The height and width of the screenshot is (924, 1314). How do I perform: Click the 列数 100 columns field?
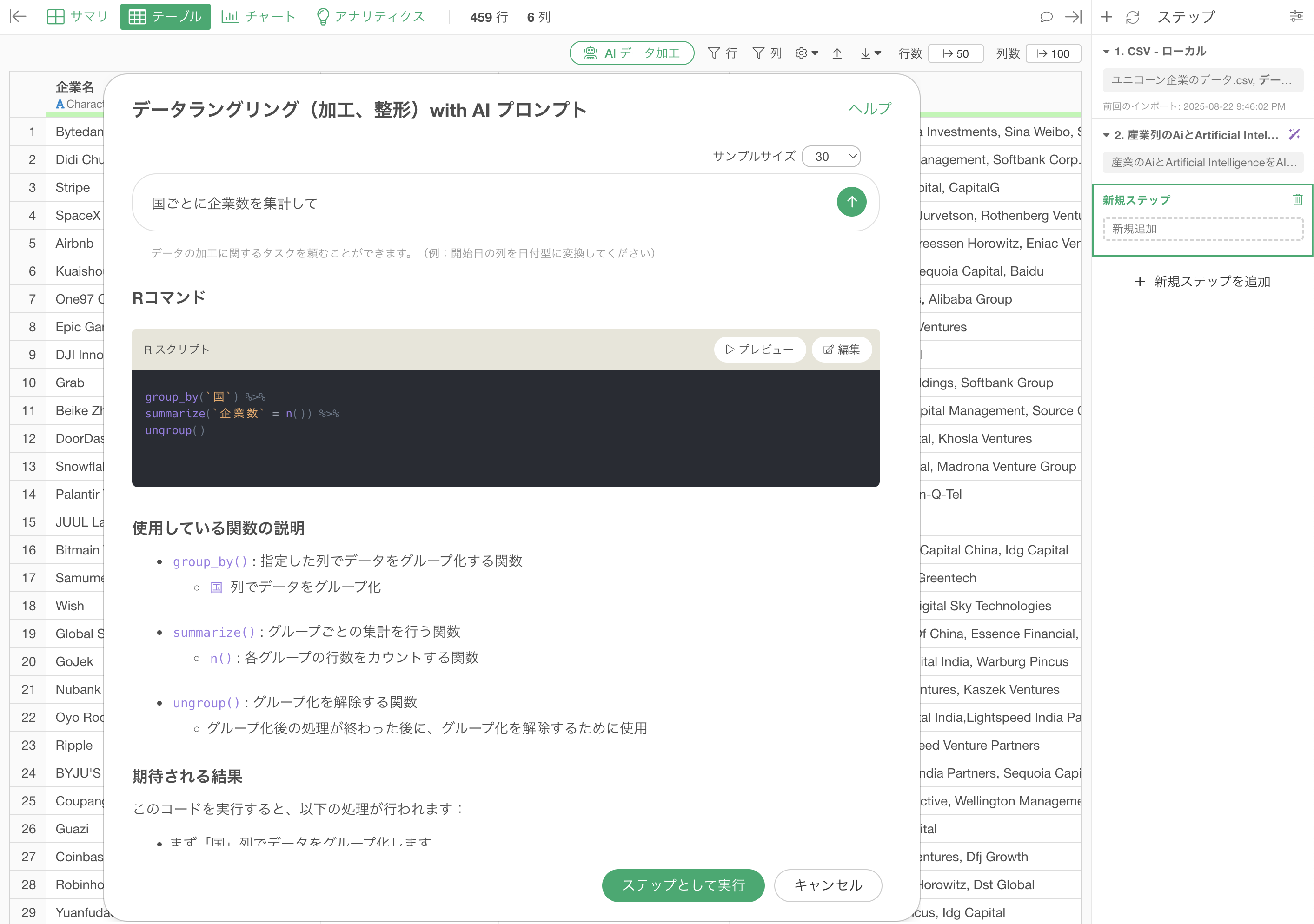point(1053,53)
